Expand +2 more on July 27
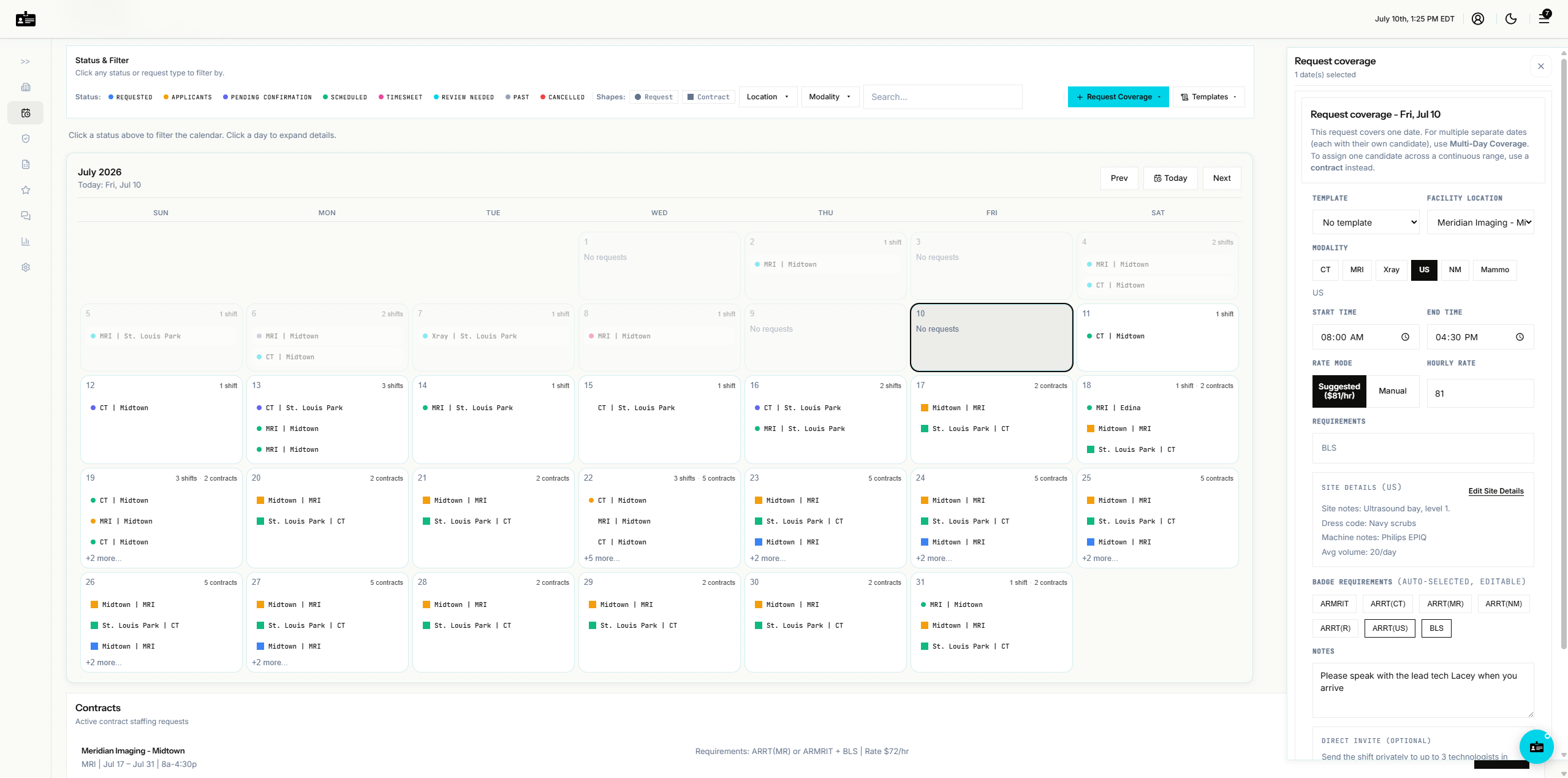The height and width of the screenshot is (778, 1568). tap(270, 663)
